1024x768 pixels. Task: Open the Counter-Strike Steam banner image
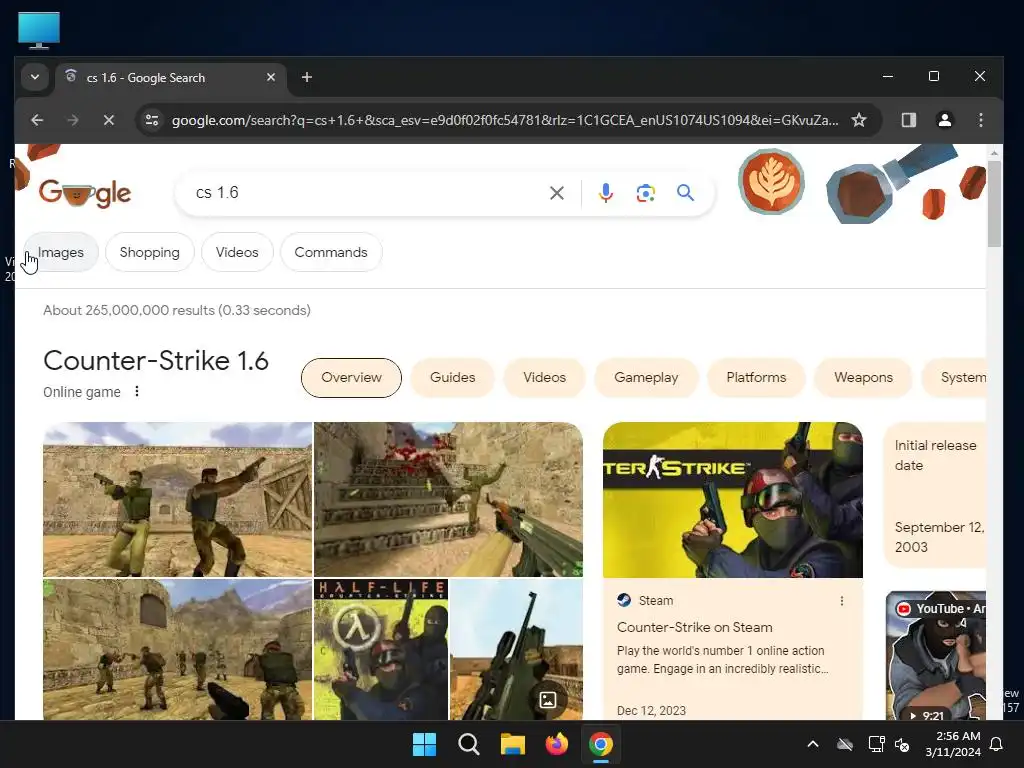733,500
